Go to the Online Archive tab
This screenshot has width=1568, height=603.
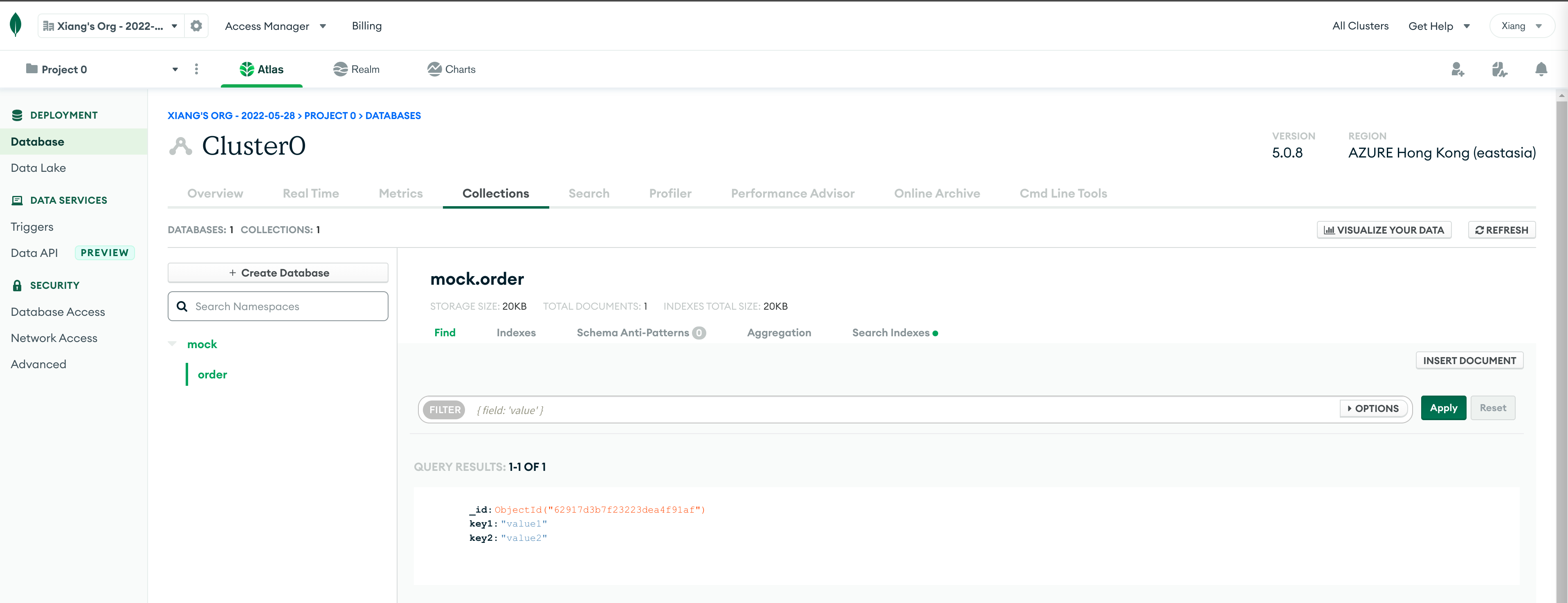click(x=937, y=193)
